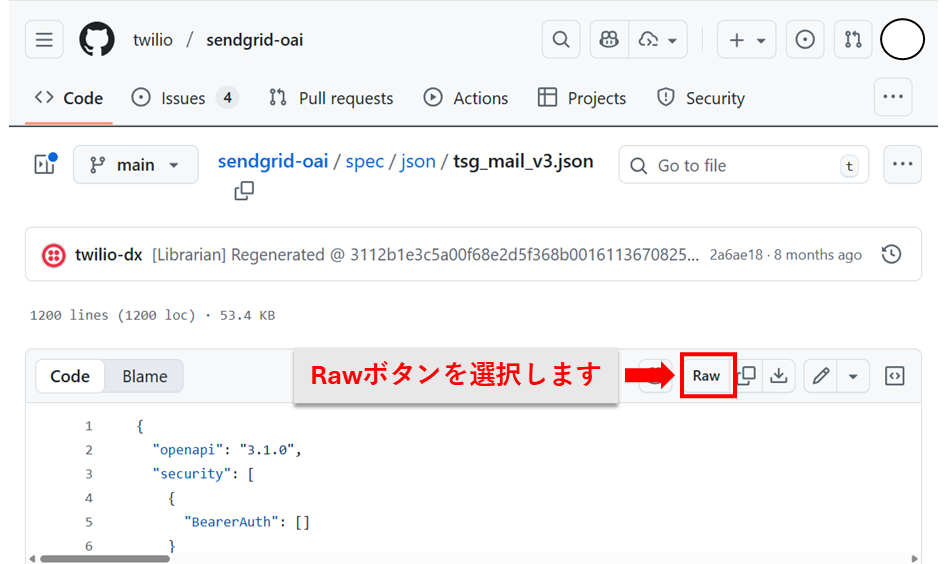Open the search magnifier button

(x=561, y=40)
